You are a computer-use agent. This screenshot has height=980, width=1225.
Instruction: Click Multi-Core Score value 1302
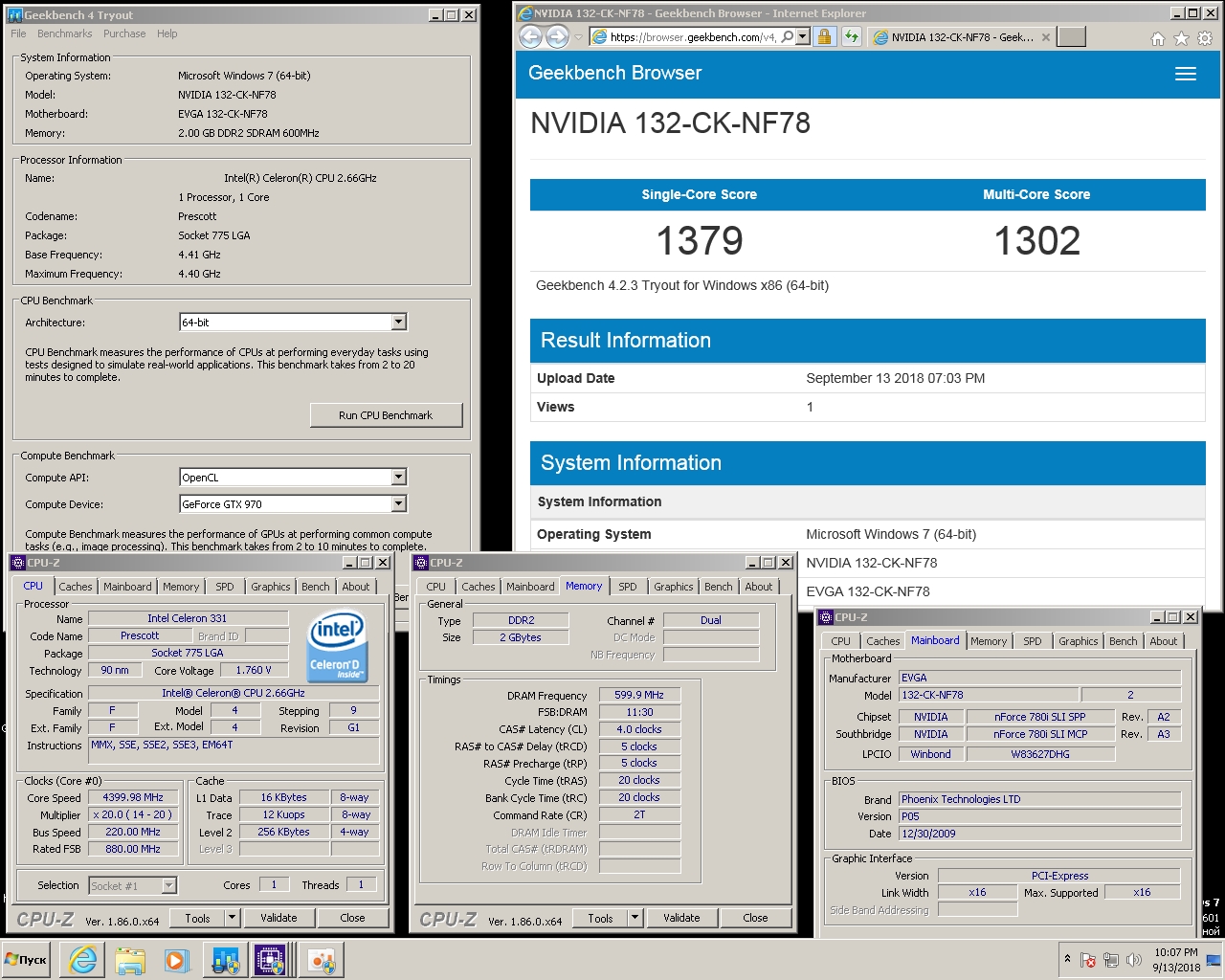[1037, 241]
